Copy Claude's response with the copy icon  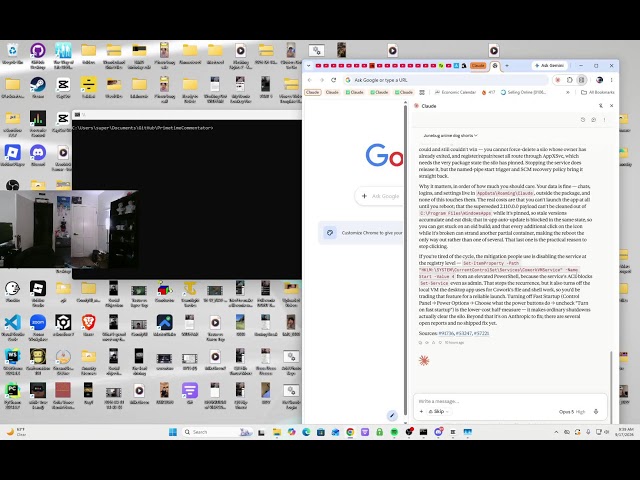click(x=420, y=342)
